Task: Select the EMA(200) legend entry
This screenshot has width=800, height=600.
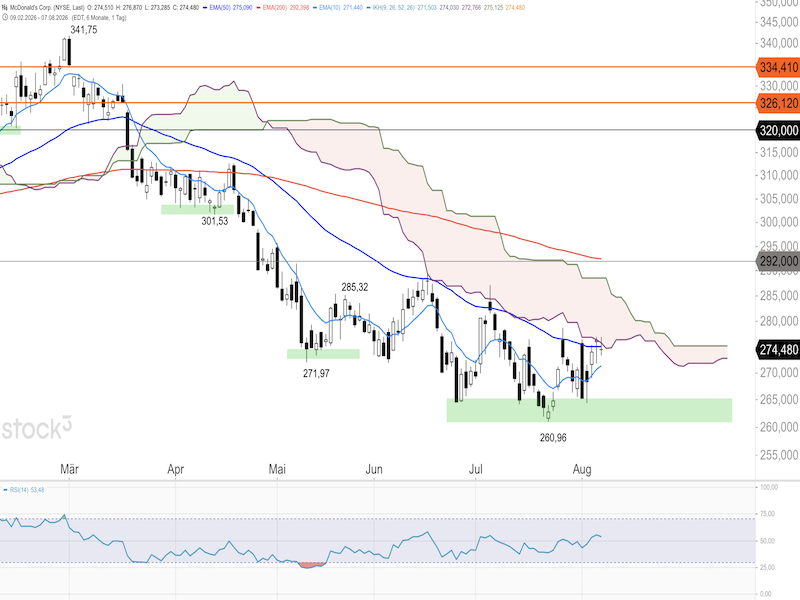Action: click(282, 8)
